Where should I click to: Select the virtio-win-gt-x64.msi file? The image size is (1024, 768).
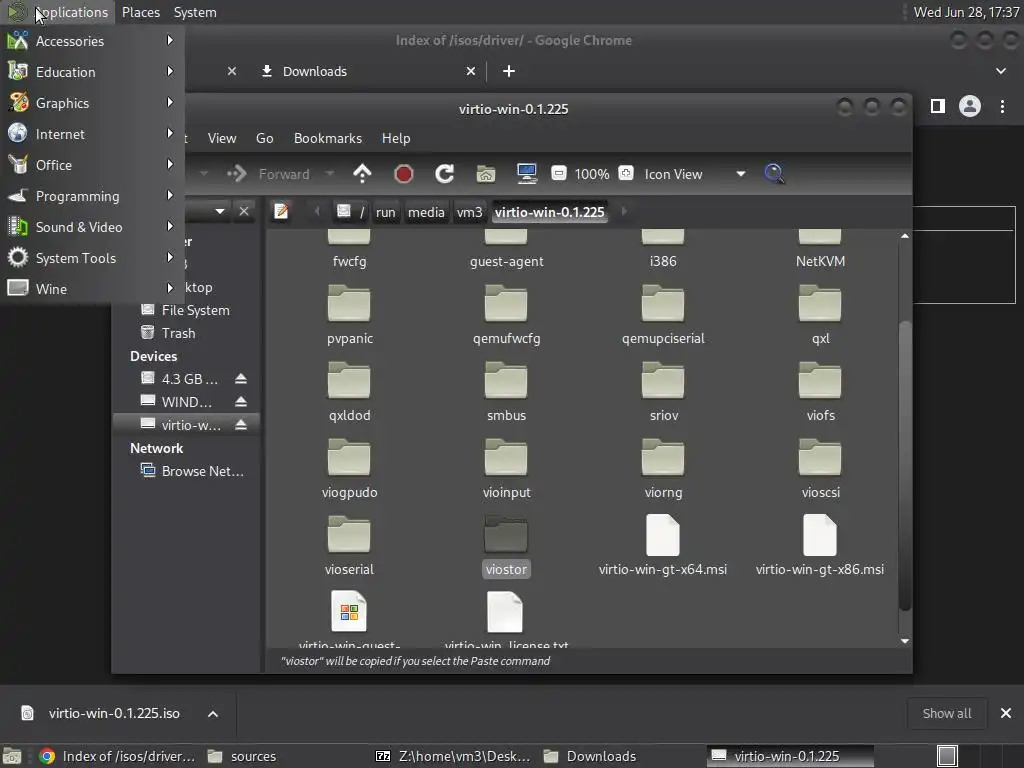[663, 546]
